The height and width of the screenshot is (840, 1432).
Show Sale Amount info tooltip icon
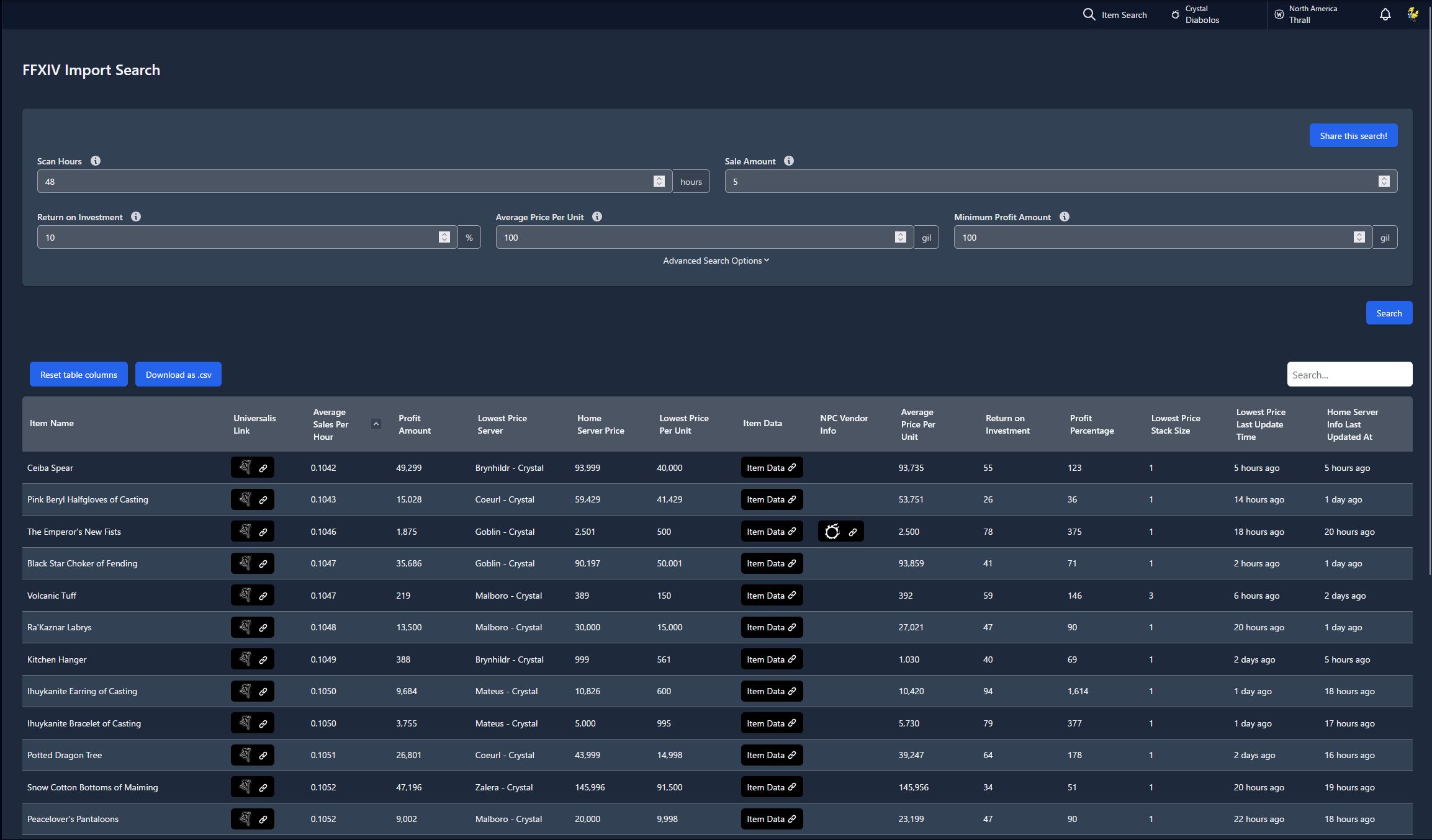789,161
